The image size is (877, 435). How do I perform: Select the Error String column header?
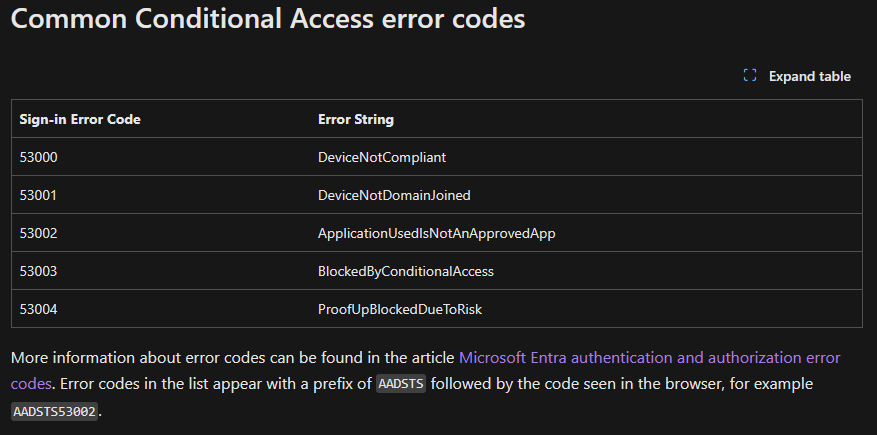coord(356,119)
